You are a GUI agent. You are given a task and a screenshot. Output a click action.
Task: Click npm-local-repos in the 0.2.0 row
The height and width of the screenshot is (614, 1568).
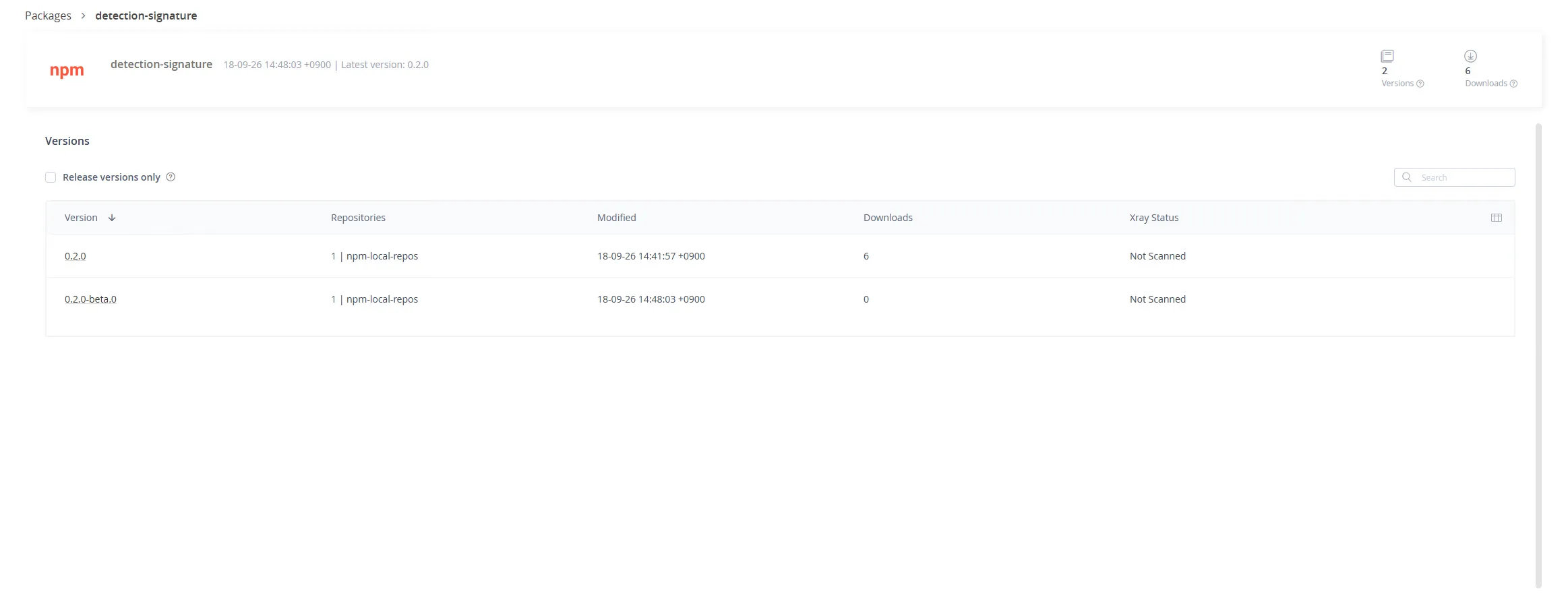click(x=382, y=256)
